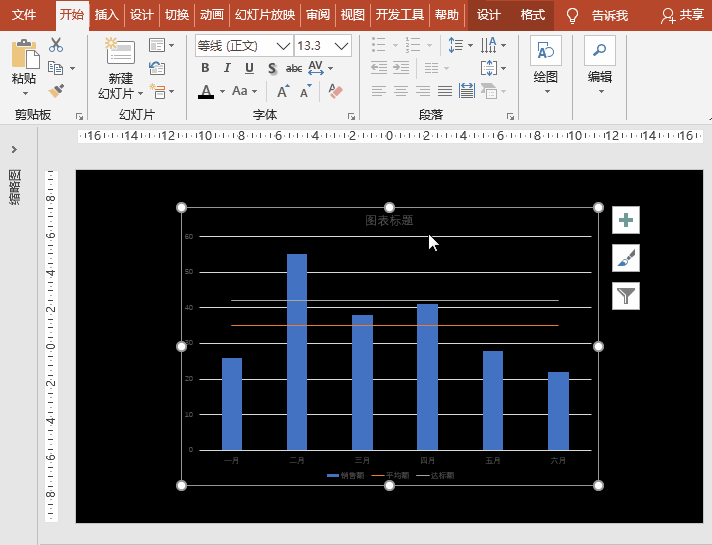
Task: Toggle text Shadow effect
Action: (x=272, y=69)
